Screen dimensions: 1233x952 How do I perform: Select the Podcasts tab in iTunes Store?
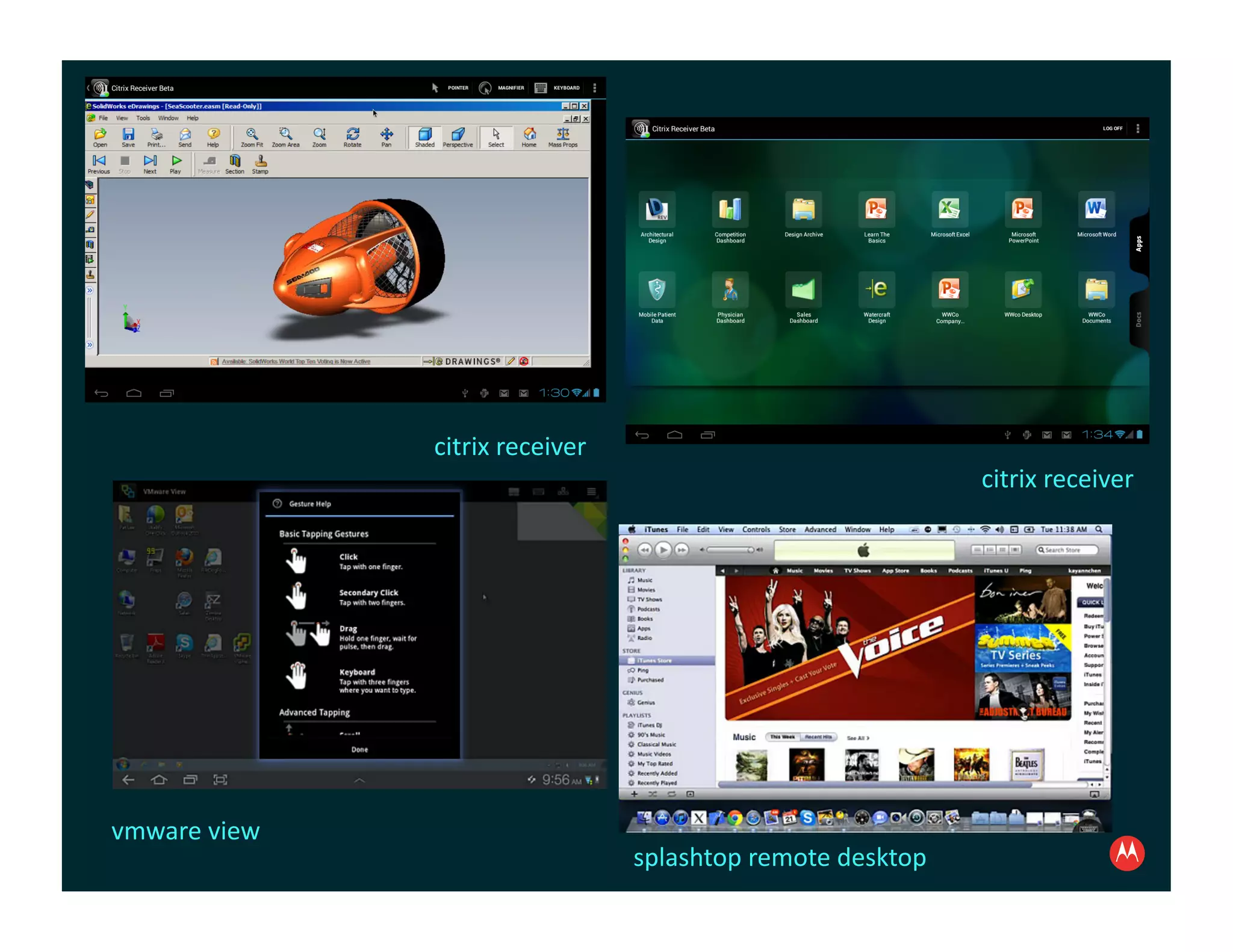[x=960, y=570]
